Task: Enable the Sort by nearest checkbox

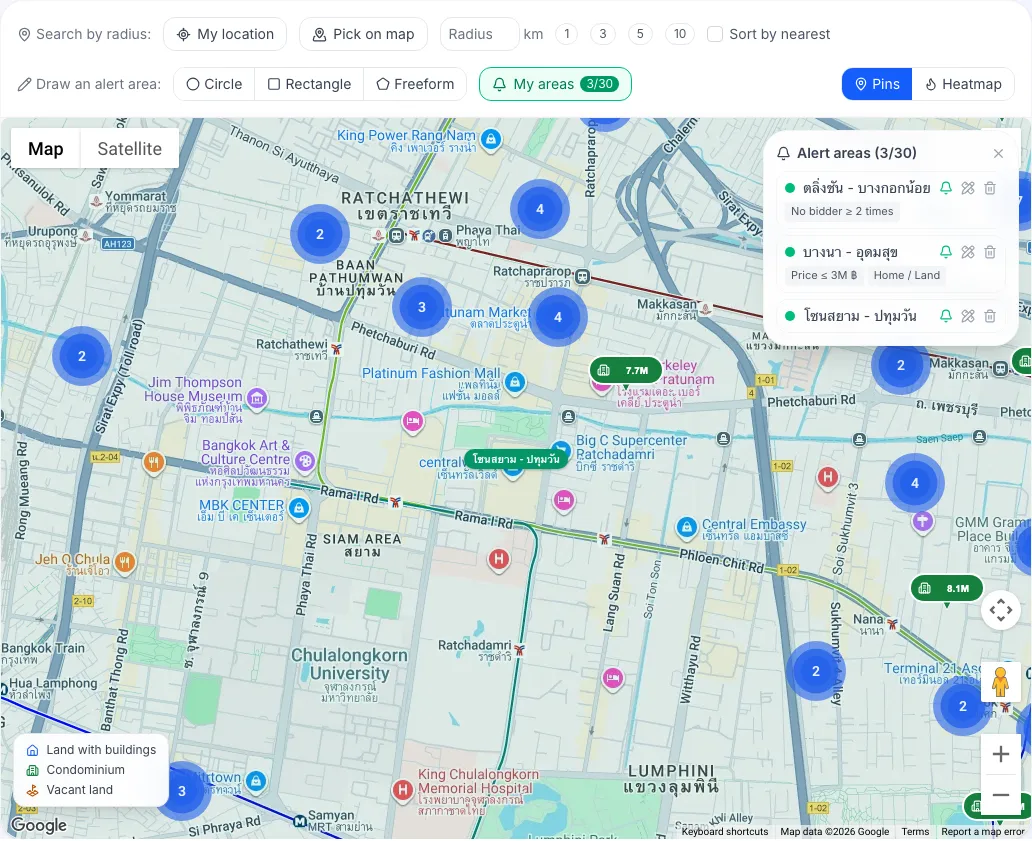Action: pyautogui.click(x=715, y=34)
